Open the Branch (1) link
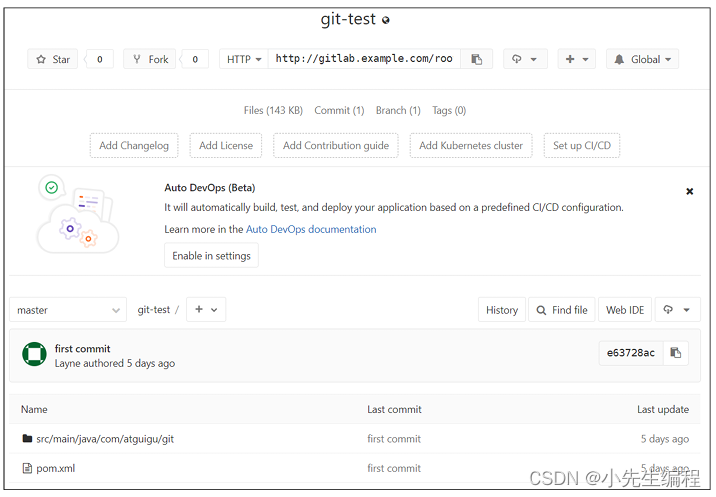The image size is (716, 497). [398, 111]
